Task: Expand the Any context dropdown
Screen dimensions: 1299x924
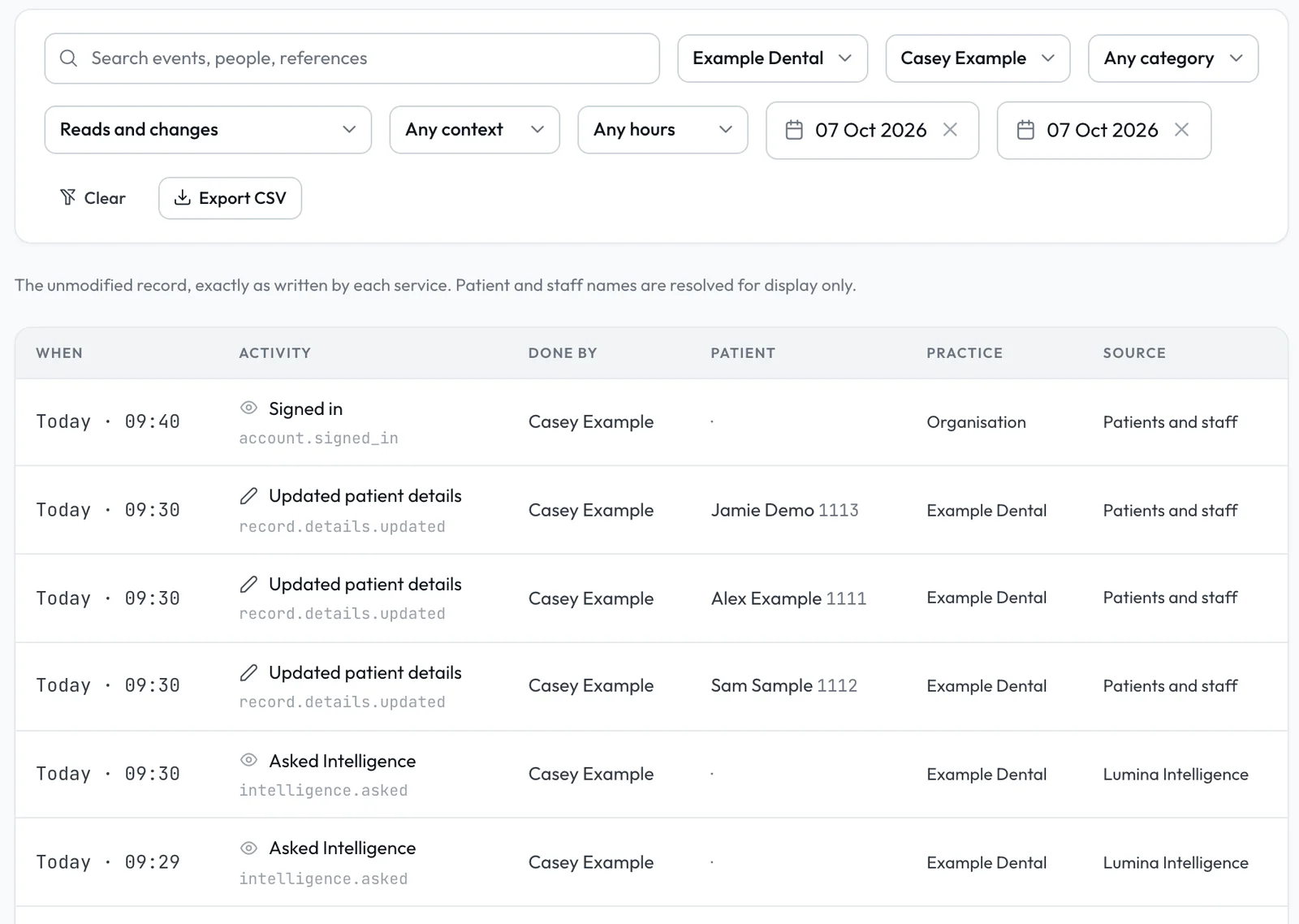Action: click(x=474, y=130)
